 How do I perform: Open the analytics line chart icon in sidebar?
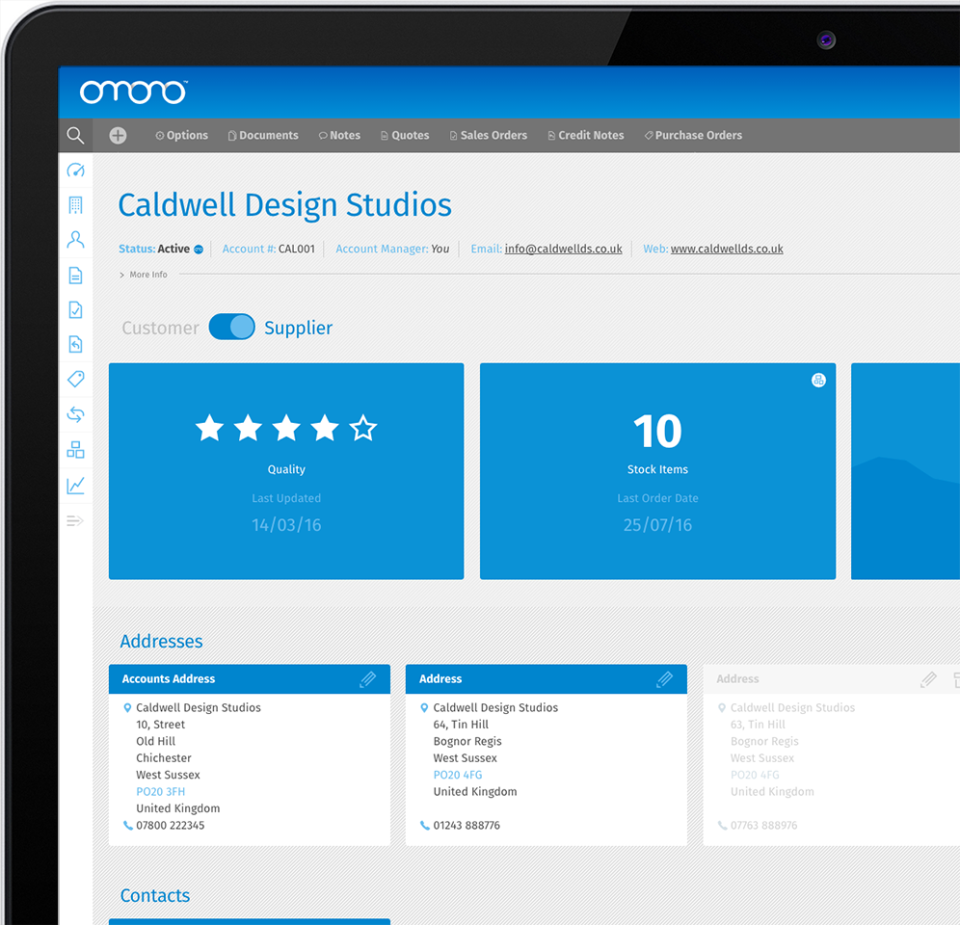(x=75, y=484)
